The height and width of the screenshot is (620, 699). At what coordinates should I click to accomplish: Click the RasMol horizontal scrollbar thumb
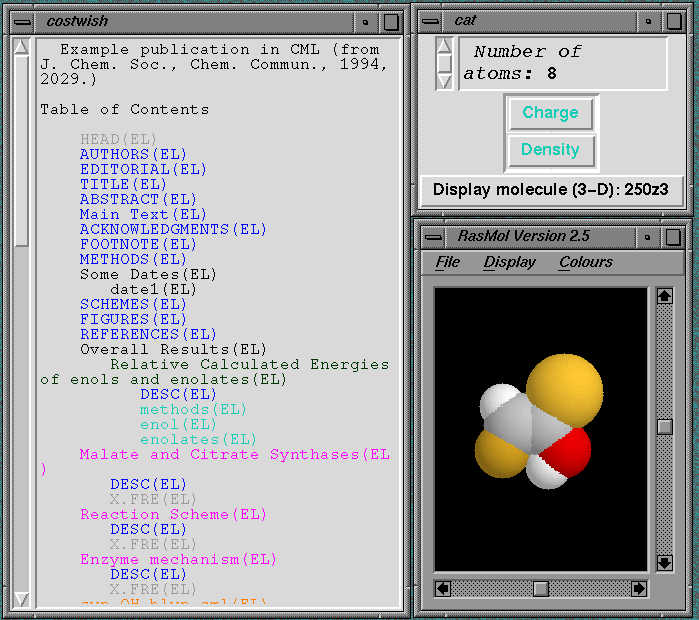coord(541,588)
